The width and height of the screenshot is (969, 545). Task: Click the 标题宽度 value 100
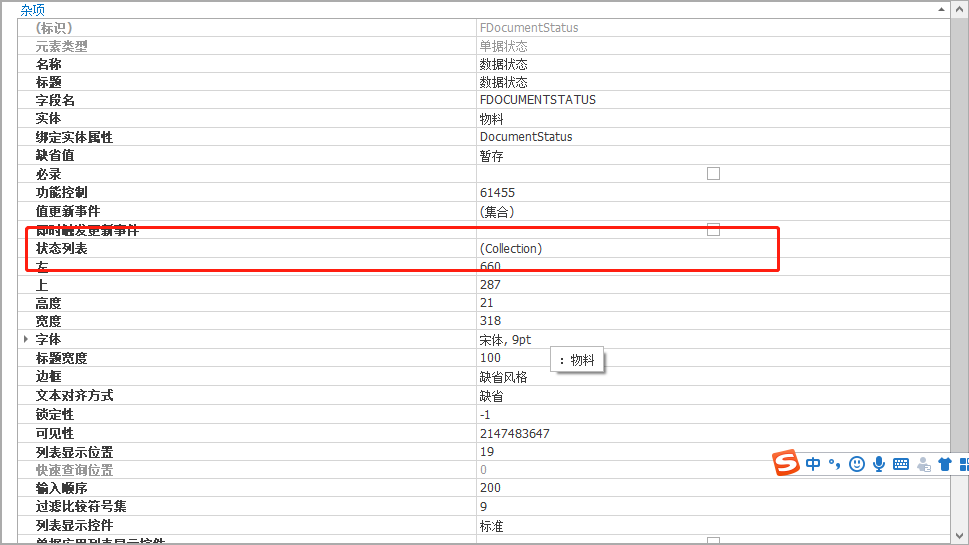pos(490,358)
